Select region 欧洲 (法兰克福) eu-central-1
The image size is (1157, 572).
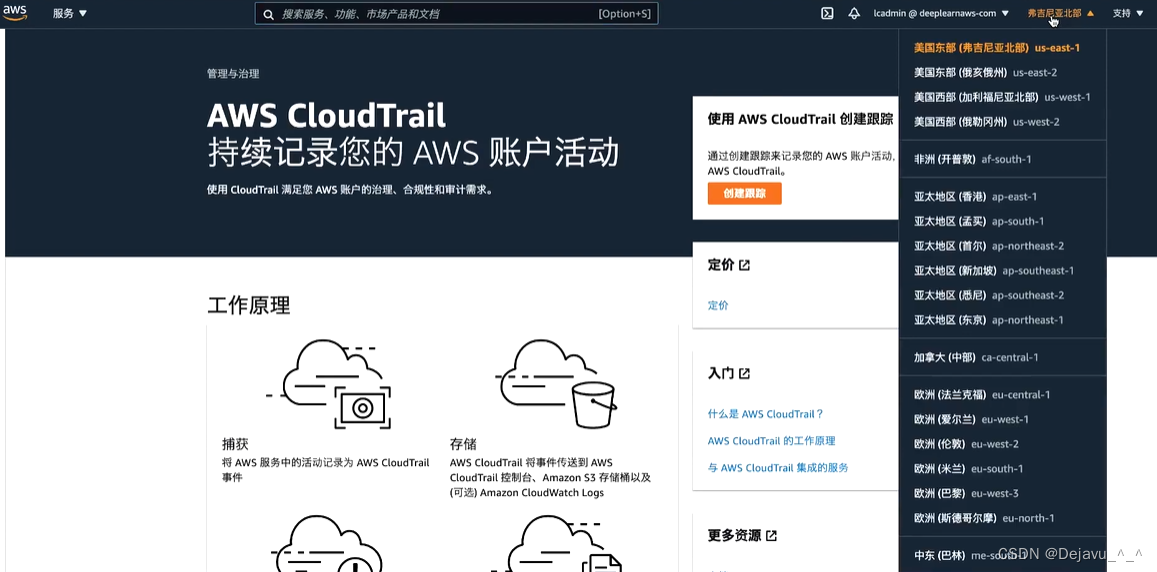pyautogui.click(x=984, y=395)
